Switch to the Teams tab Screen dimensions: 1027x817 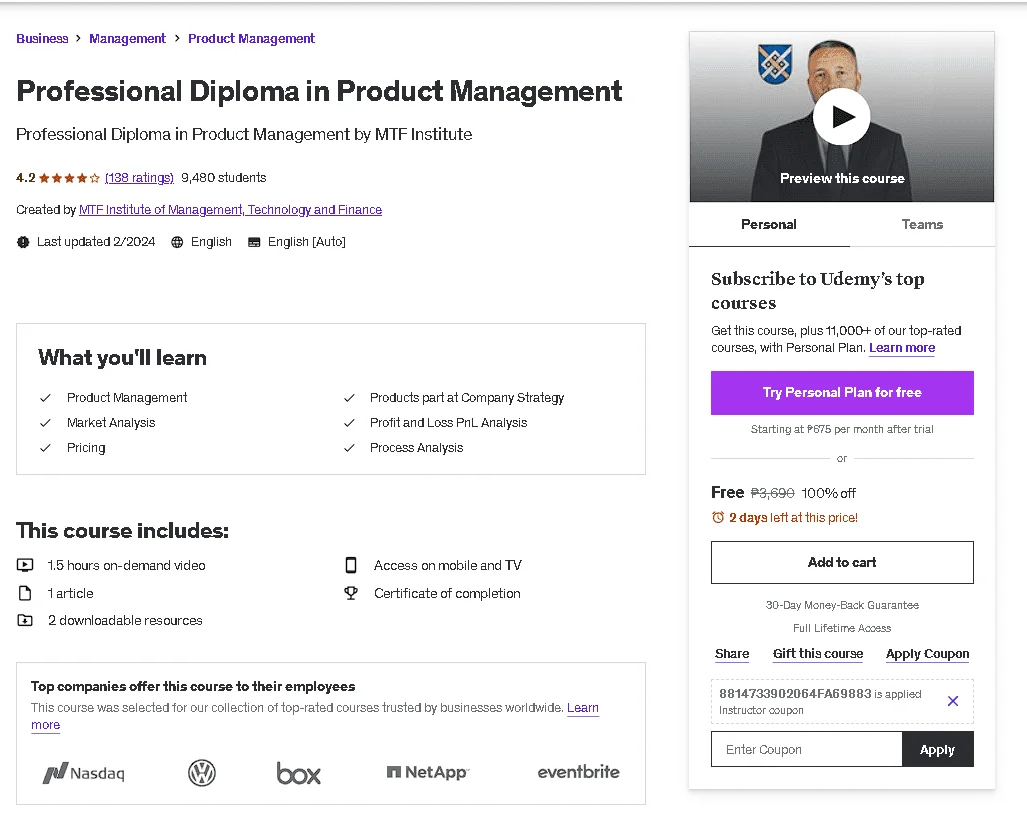pyautogui.click(x=922, y=225)
